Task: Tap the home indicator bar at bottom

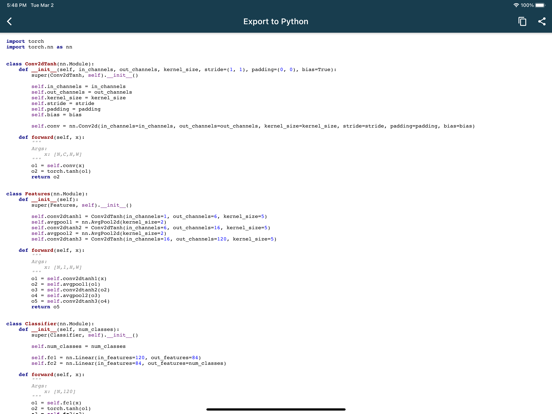Action: pos(276,409)
